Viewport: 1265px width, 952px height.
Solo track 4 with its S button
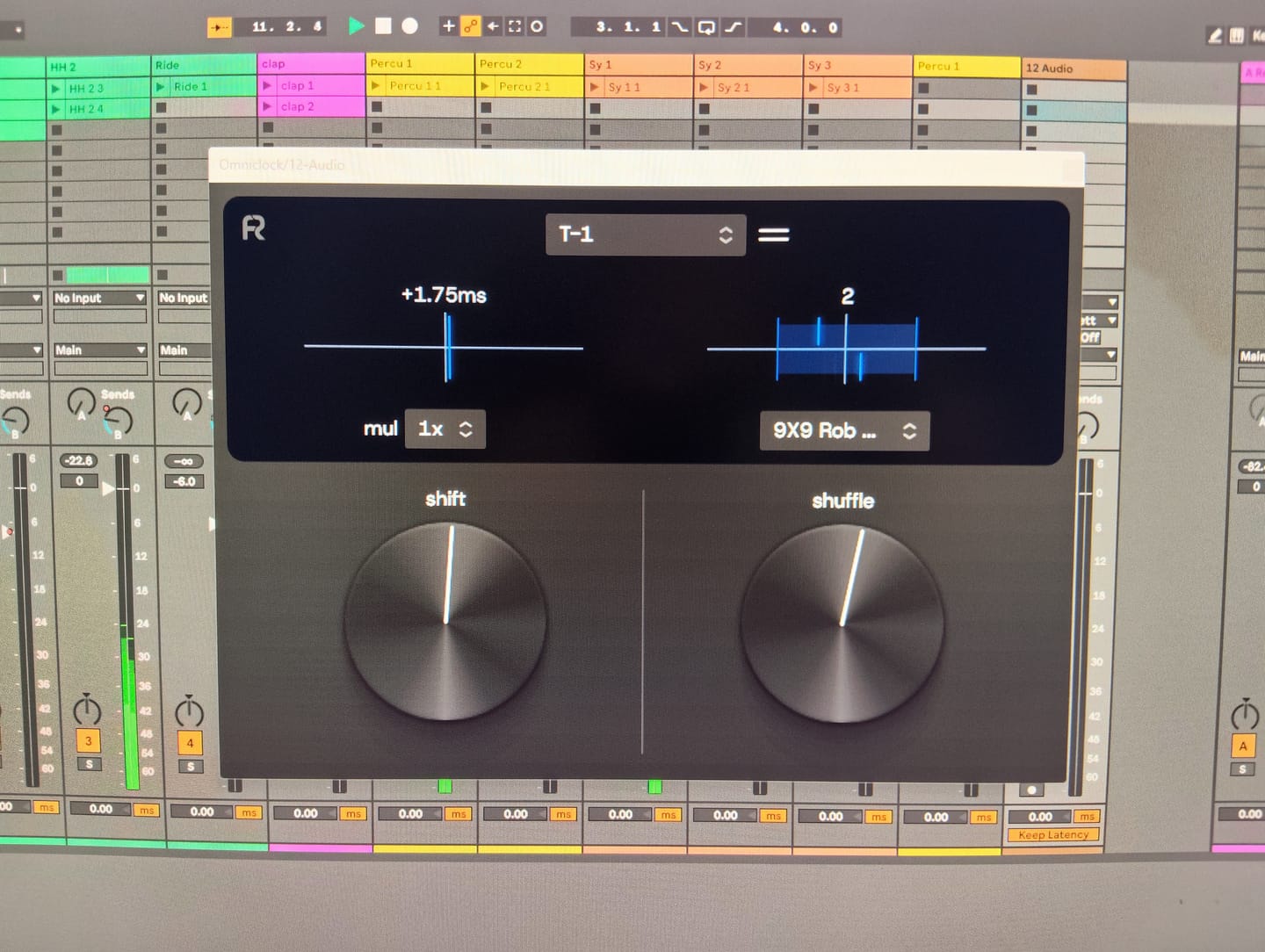pyautogui.click(x=191, y=767)
